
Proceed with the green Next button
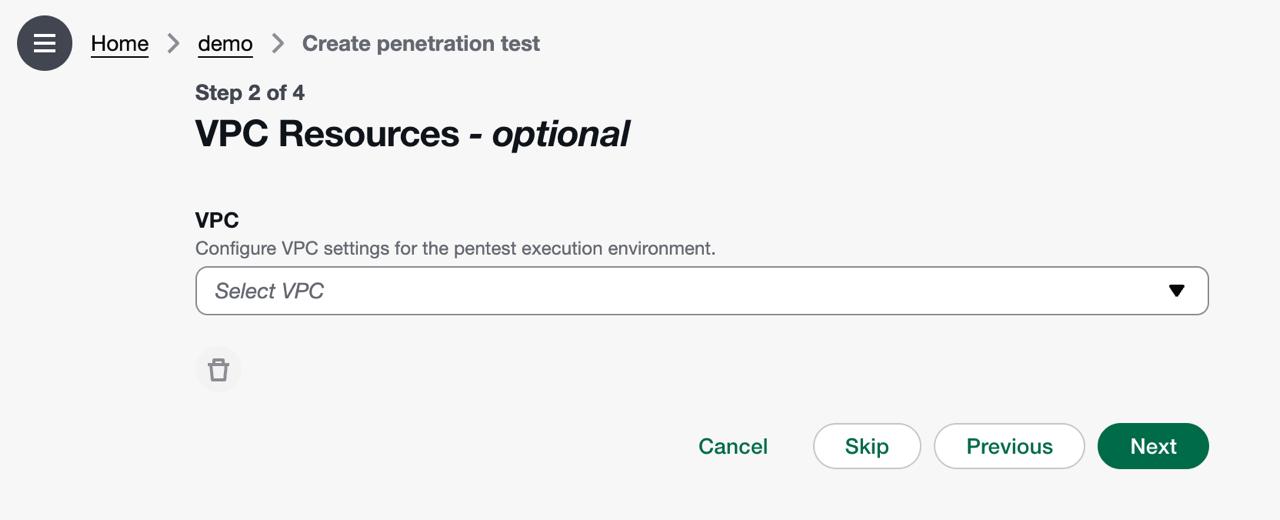pyautogui.click(x=1152, y=446)
